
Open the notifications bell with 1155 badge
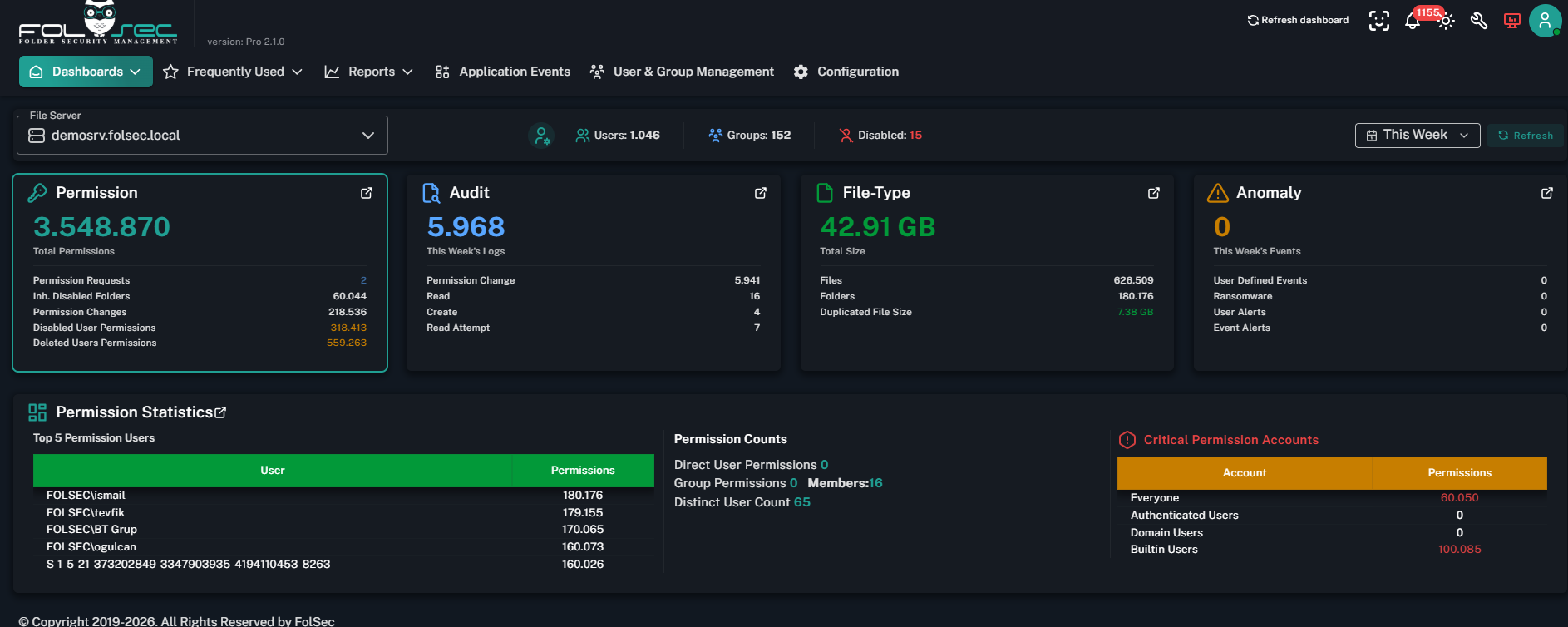click(1413, 21)
